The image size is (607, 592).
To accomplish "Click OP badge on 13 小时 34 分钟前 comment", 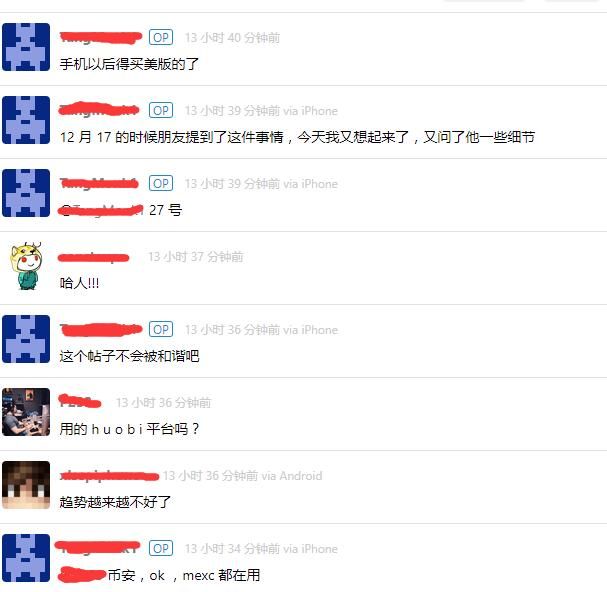I will coord(161,548).
